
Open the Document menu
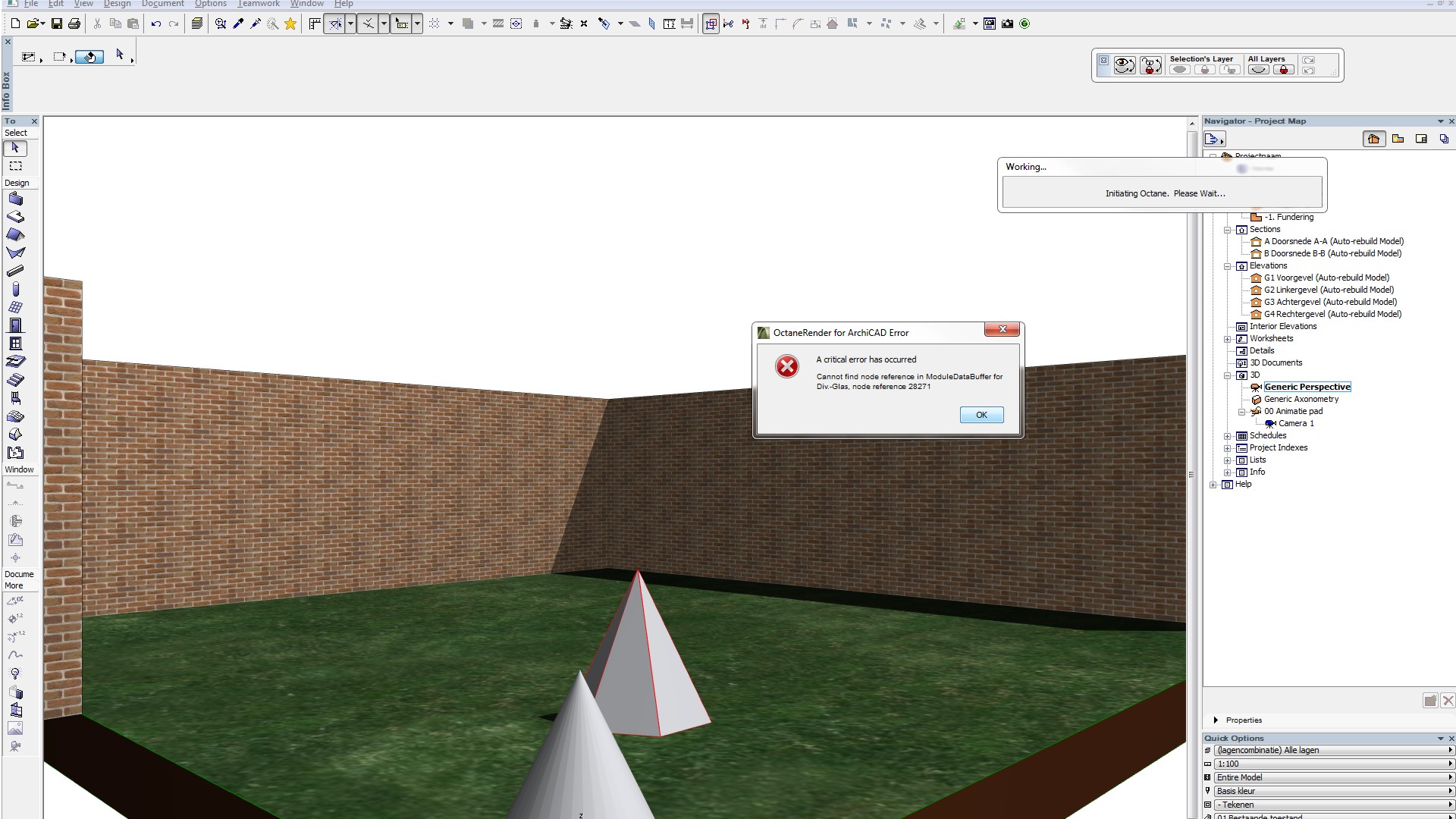(162, 4)
